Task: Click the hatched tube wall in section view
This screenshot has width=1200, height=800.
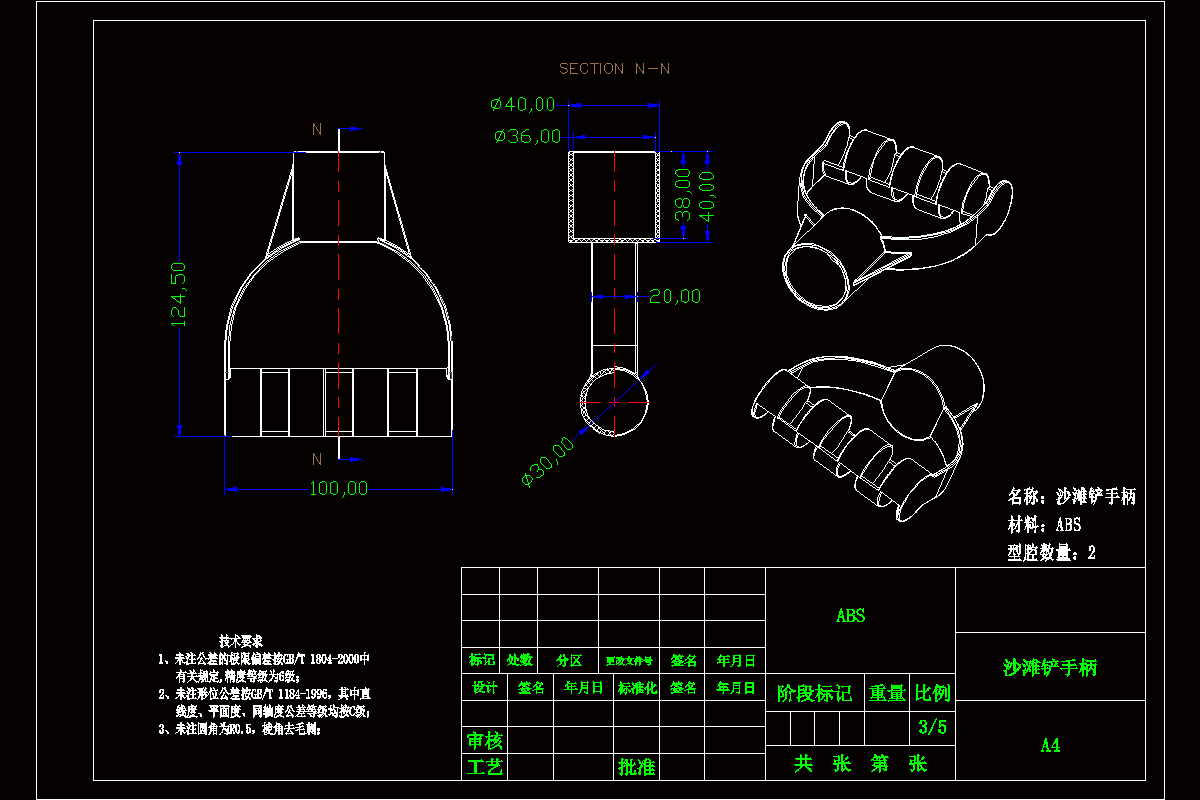Action: (x=571, y=196)
